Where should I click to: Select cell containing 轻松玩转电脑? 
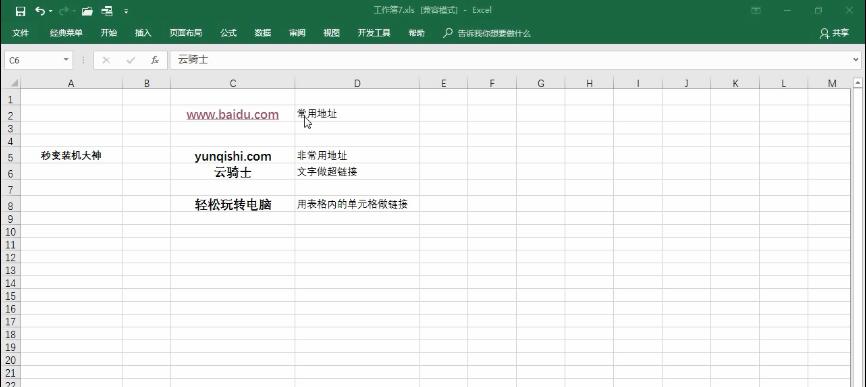(x=233, y=205)
